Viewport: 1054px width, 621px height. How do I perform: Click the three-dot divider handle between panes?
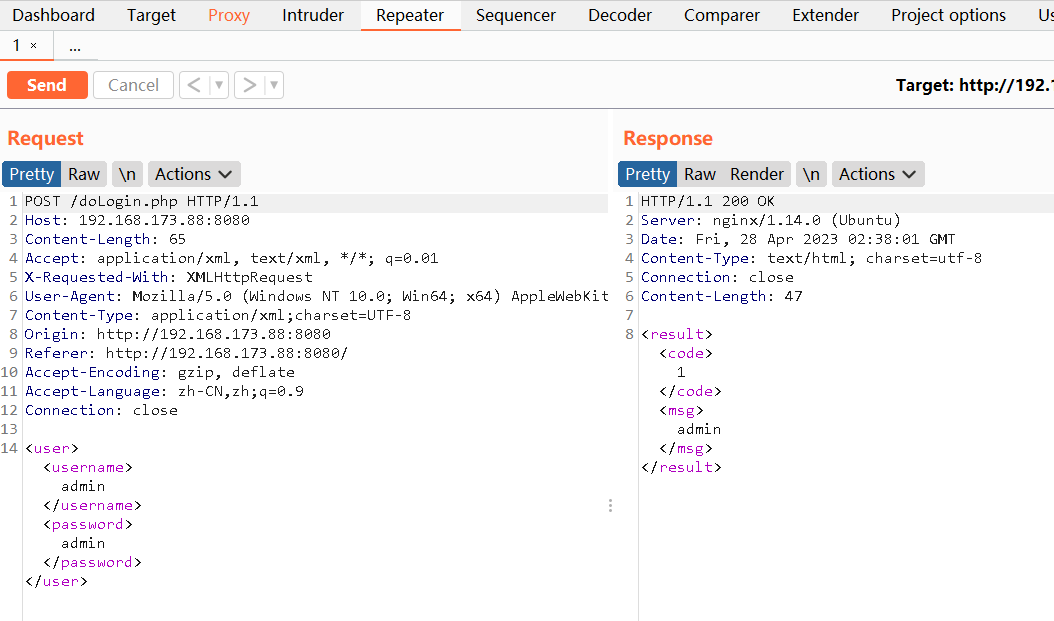[x=610, y=506]
